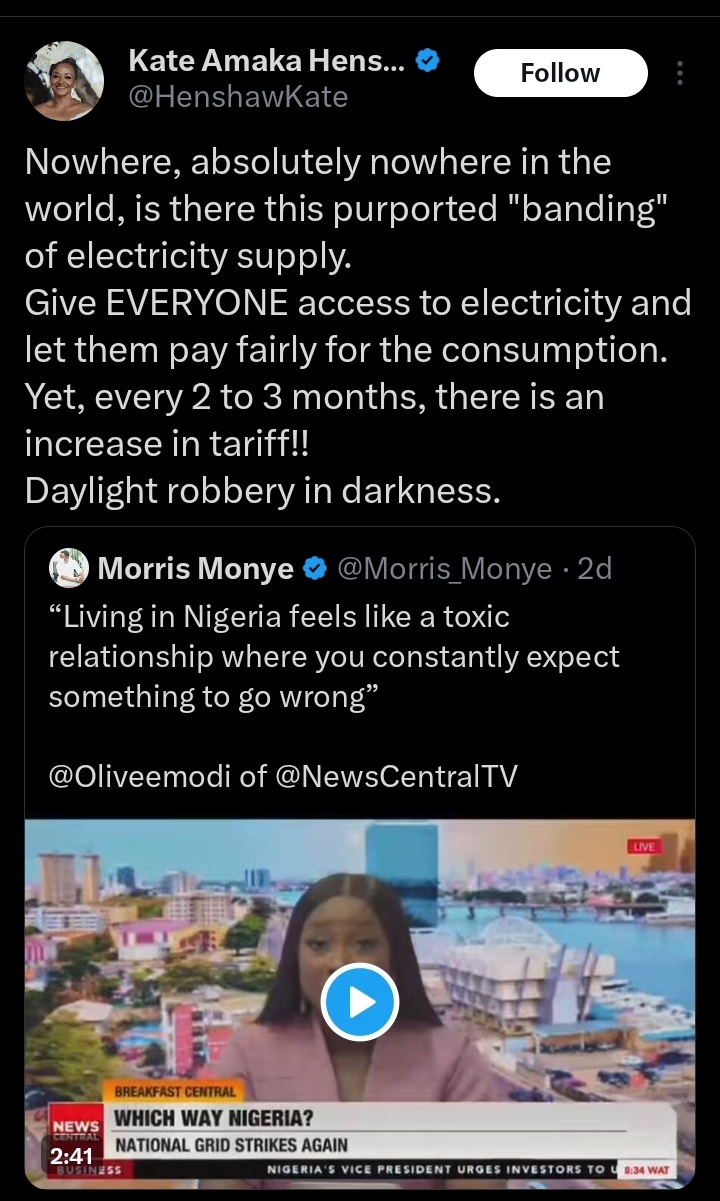Play the News Central video
This screenshot has height=1201, width=720.
[360, 1002]
